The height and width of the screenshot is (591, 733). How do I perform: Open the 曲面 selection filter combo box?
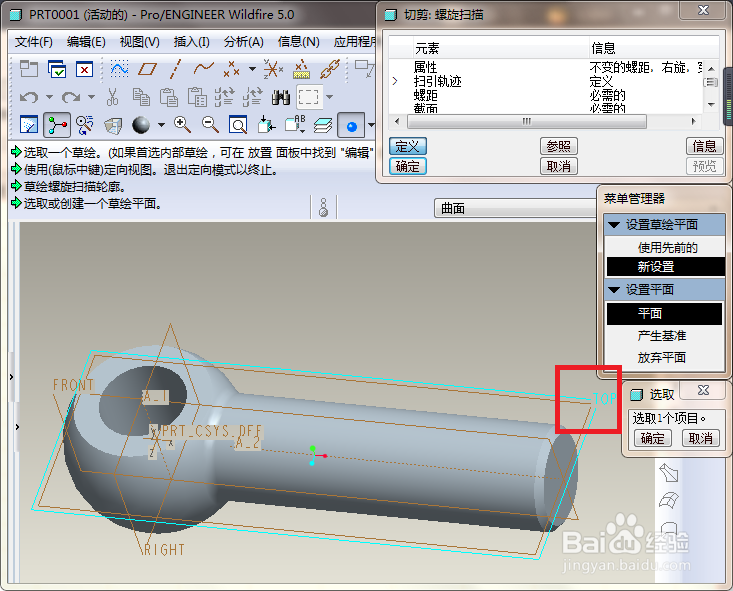point(515,209)
